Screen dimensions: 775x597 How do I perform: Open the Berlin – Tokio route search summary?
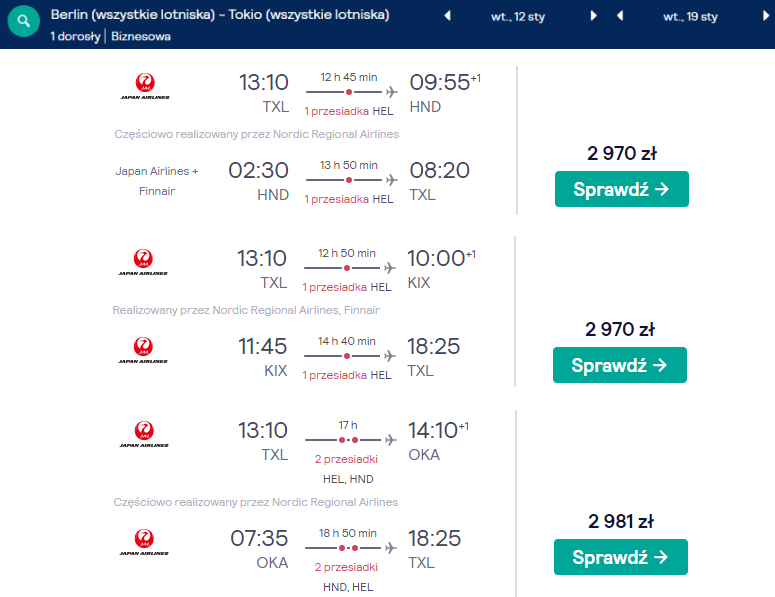coord(220,14)
